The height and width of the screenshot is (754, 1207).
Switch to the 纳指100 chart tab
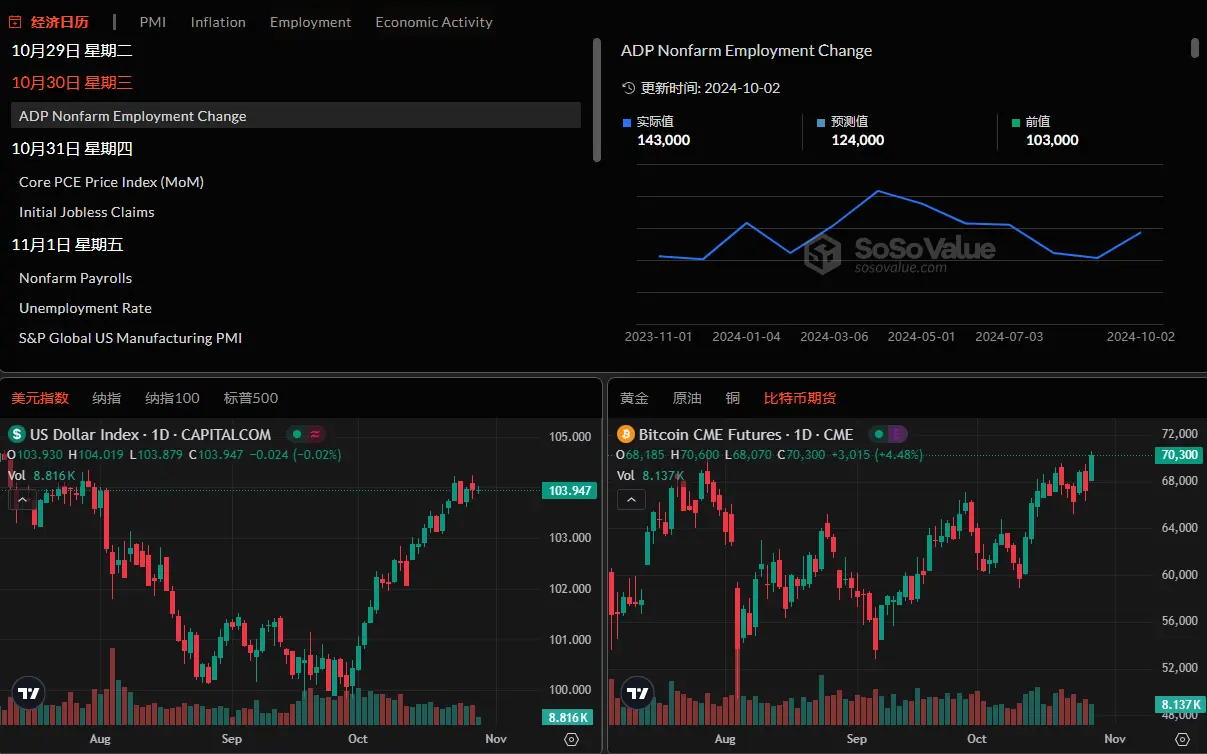point(172,398)
